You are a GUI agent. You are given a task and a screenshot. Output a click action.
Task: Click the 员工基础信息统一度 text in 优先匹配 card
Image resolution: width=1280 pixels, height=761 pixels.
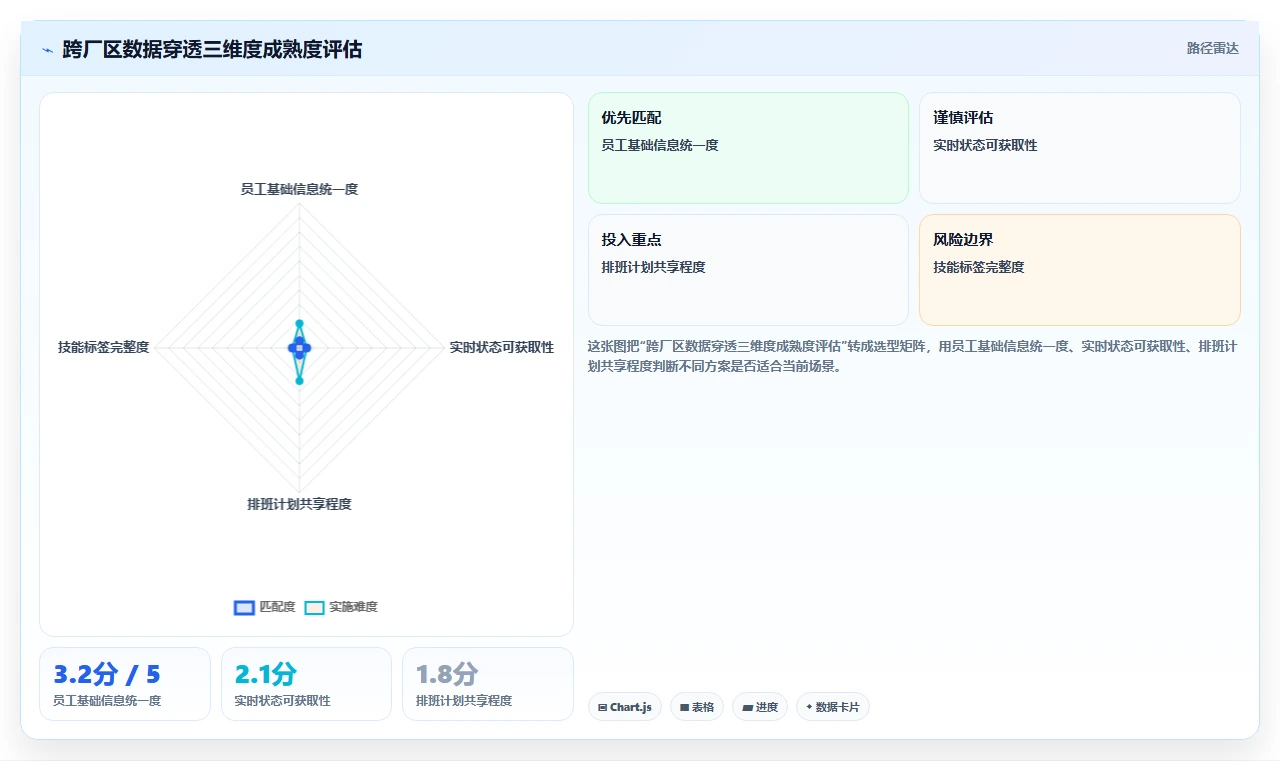pyautogui.click(x=660, y=145)
